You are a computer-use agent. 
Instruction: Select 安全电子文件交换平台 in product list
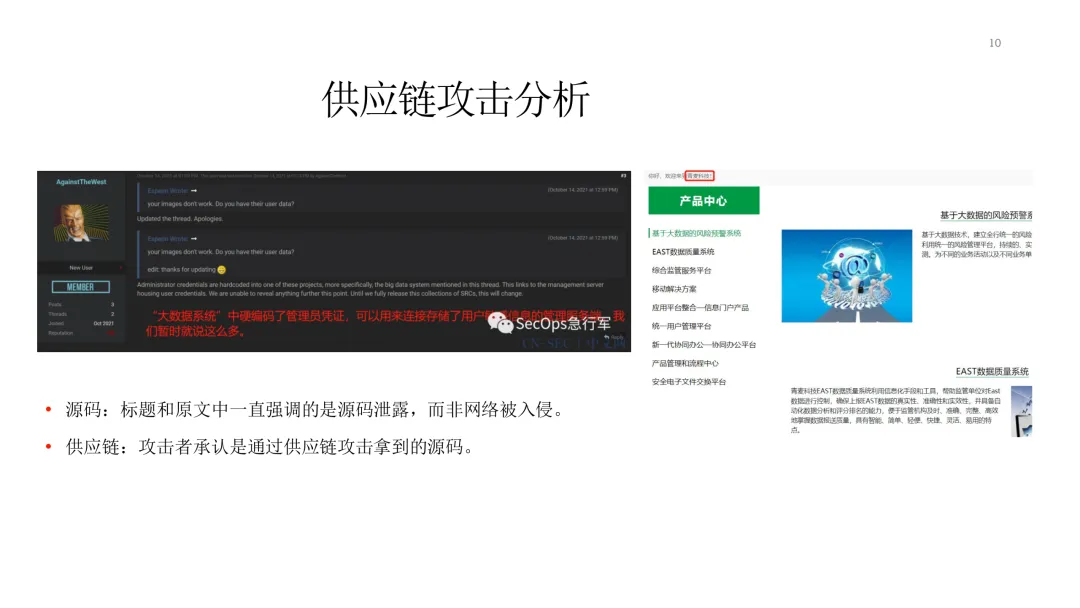click(x=689, y=382)
